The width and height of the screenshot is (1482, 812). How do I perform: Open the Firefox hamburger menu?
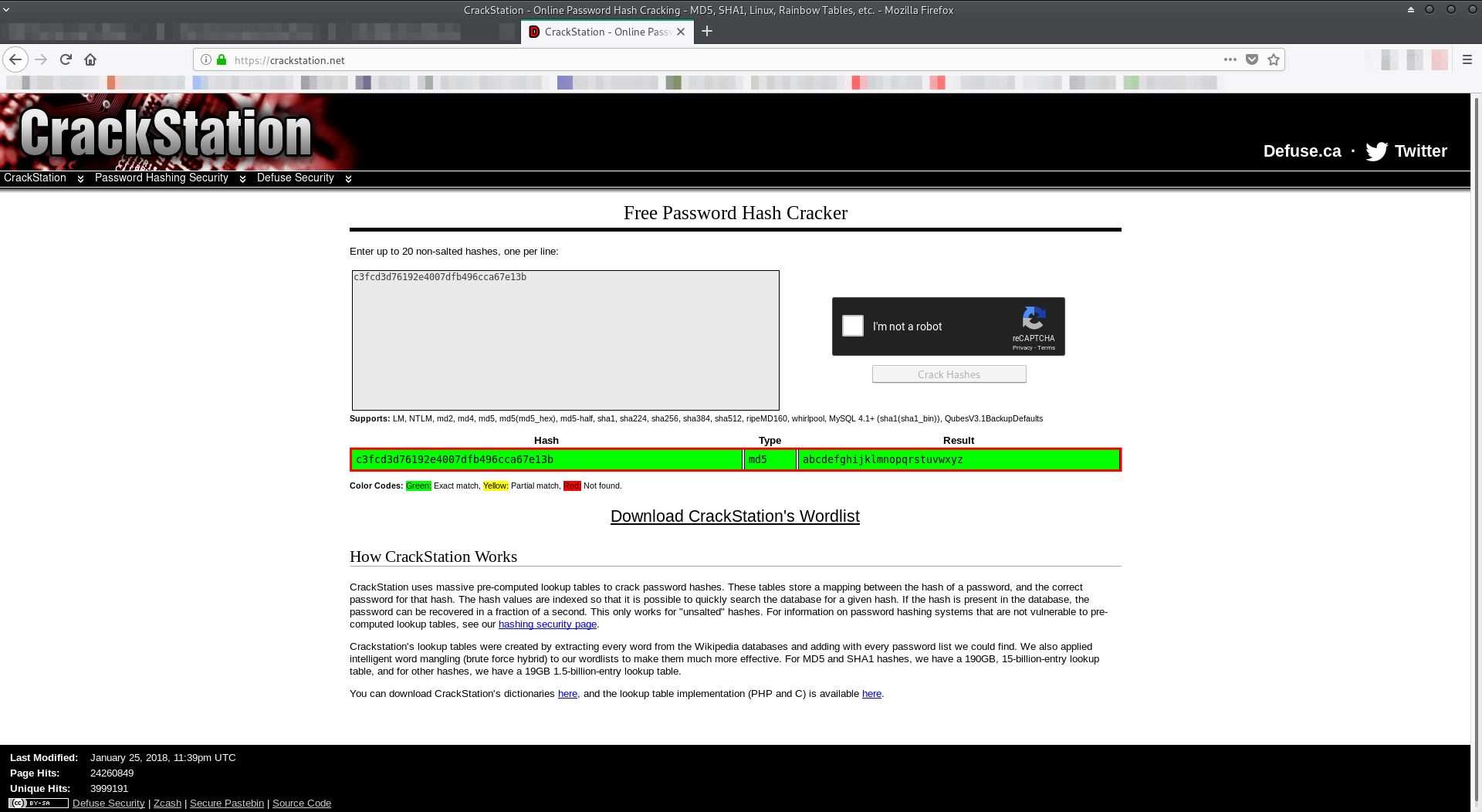[1467, 59]
